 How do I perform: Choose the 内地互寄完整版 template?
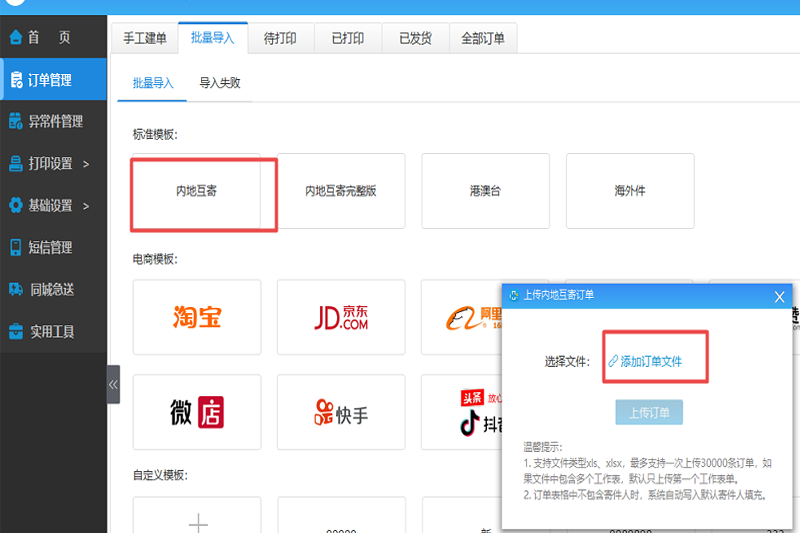(x=341, y=191)
